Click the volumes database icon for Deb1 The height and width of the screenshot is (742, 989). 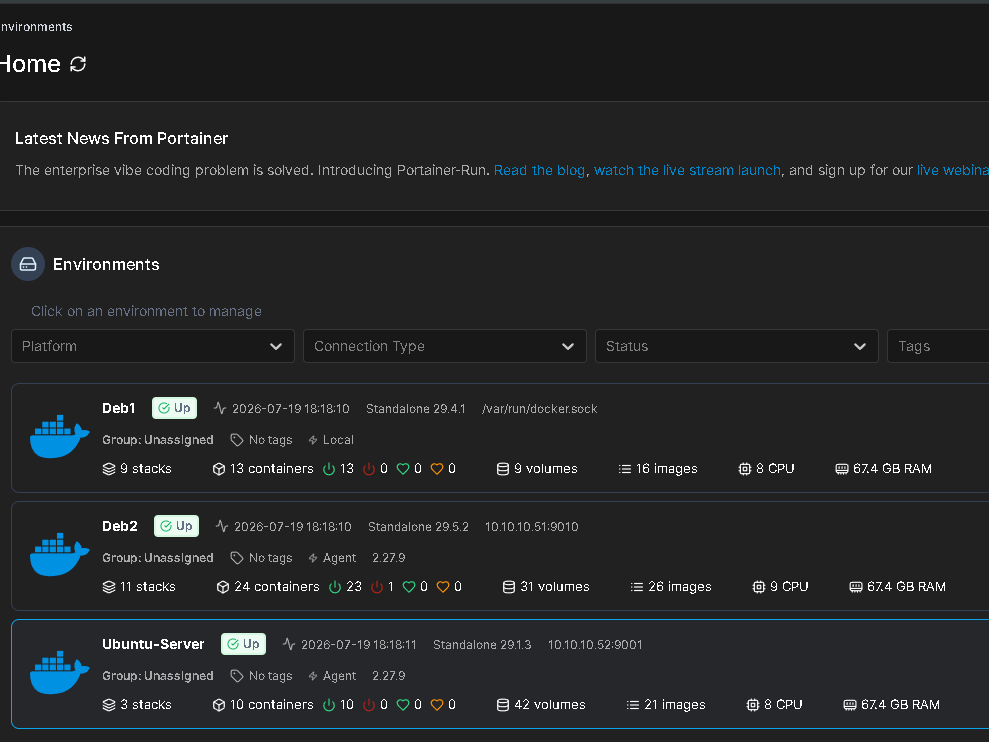pyautogui.click(x=503, y=469)
